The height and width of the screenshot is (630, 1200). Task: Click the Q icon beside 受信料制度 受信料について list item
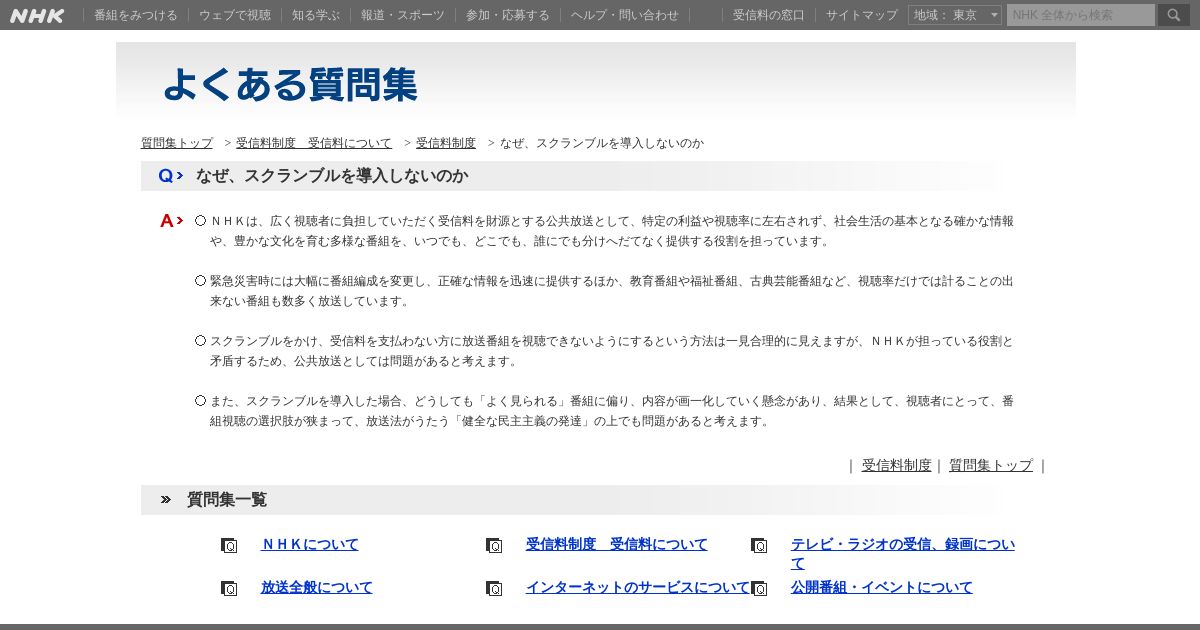[494, 545]
